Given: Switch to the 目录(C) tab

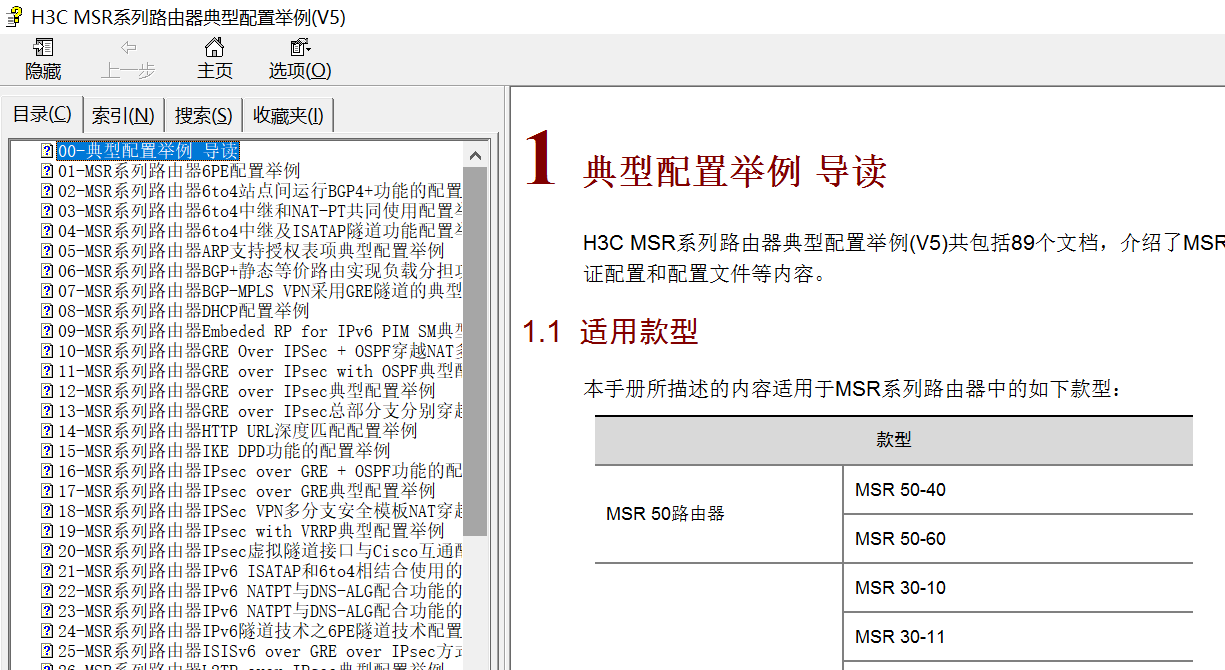Looking at the screenshot, I should point(41,115).
